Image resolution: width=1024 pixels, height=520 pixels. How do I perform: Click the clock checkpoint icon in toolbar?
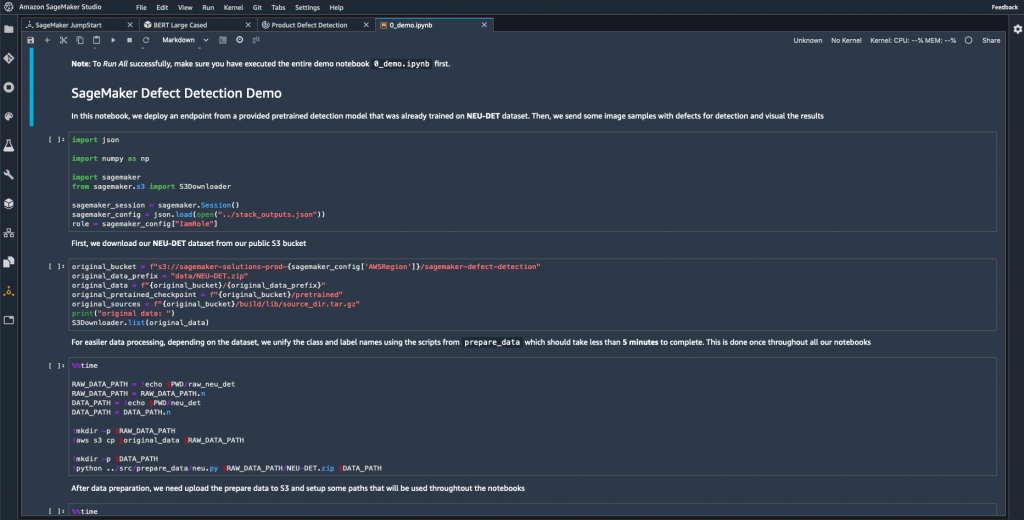(240, 40)
